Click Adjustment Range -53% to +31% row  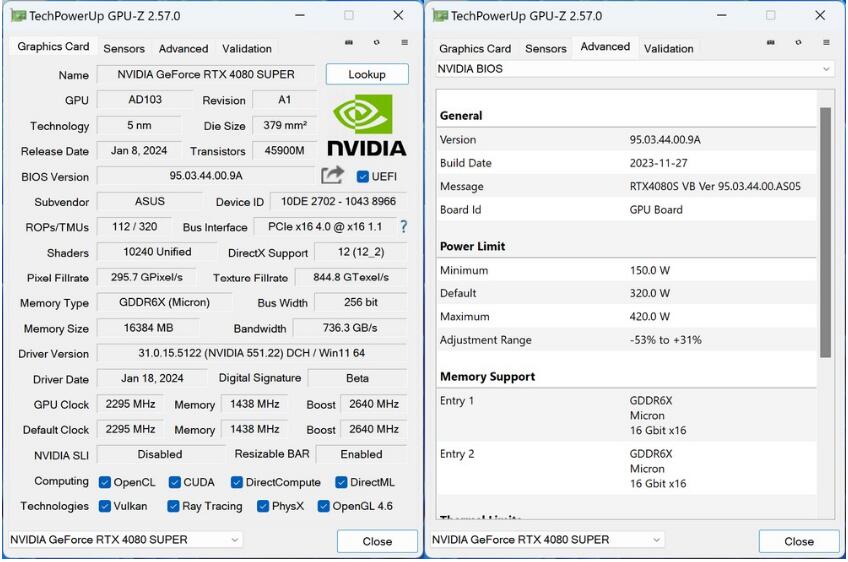pyautogui.click(x=626, y=340)
